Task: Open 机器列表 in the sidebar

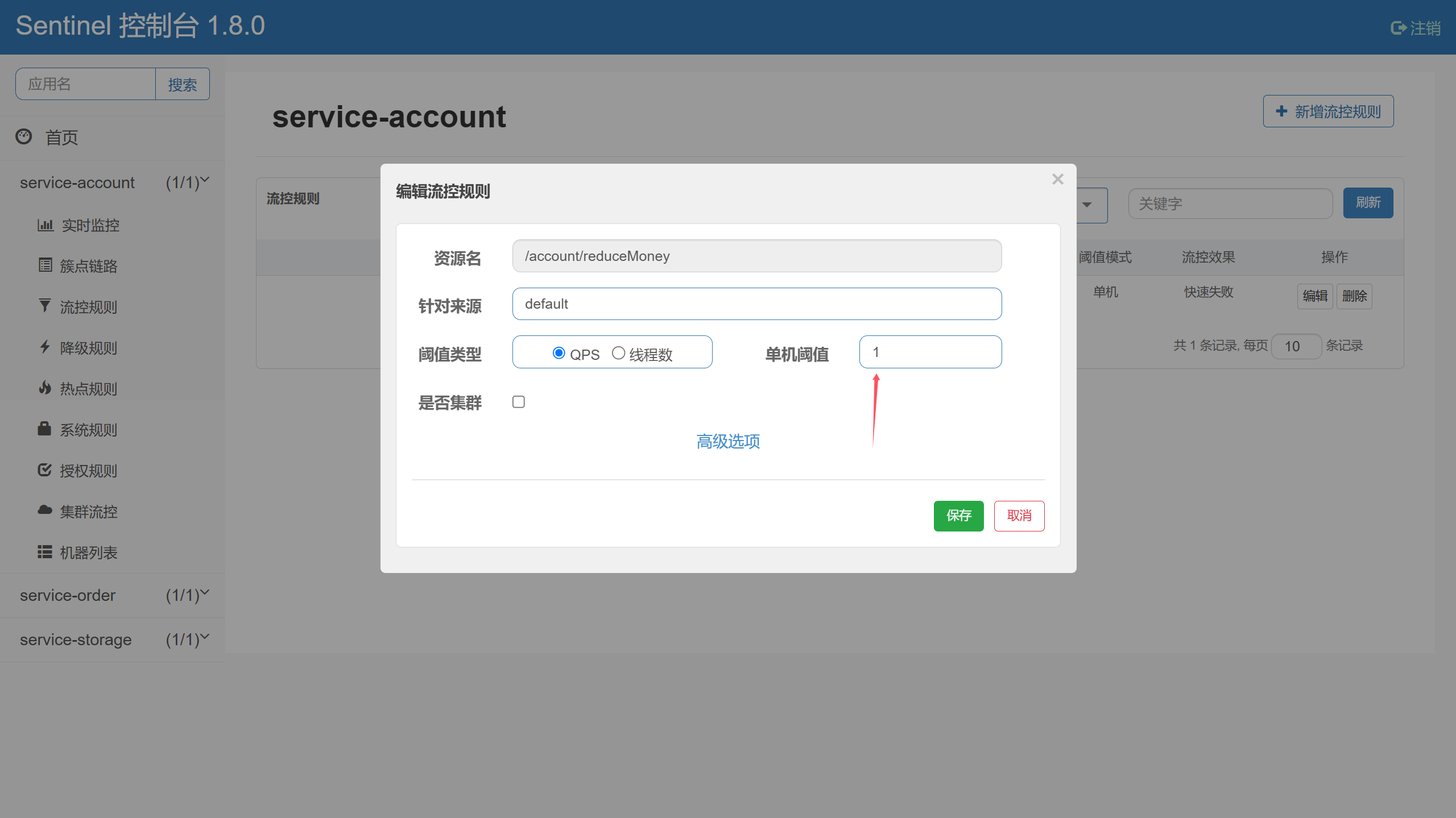Action: coord(88,553)
